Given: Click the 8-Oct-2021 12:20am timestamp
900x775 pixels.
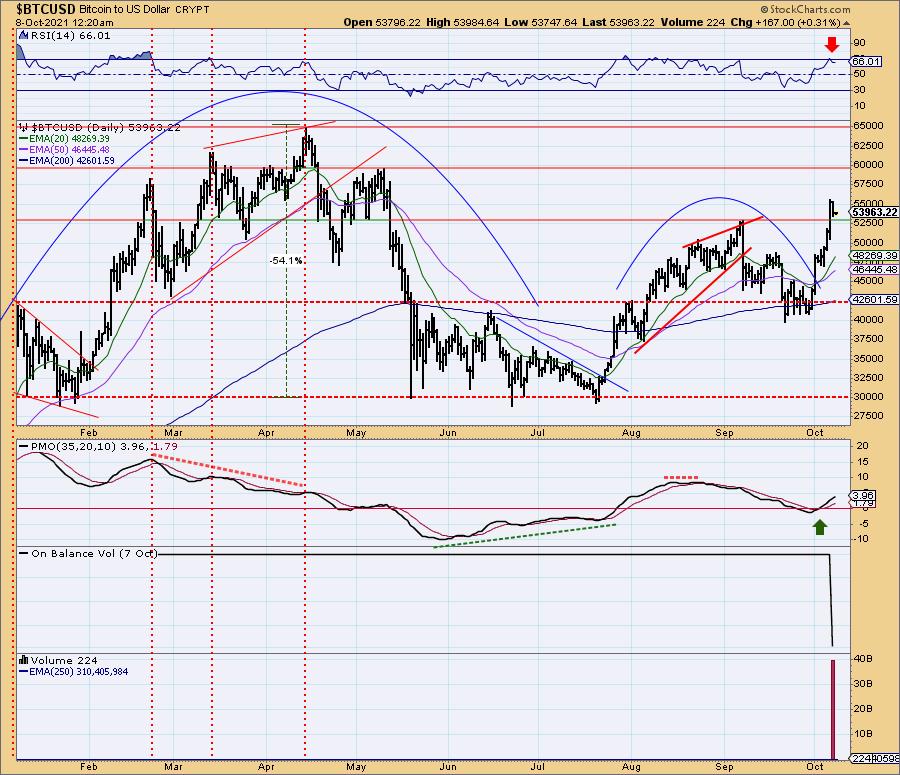Looking at the screenshot, I should pyautogui.click(x=64, y=23).
